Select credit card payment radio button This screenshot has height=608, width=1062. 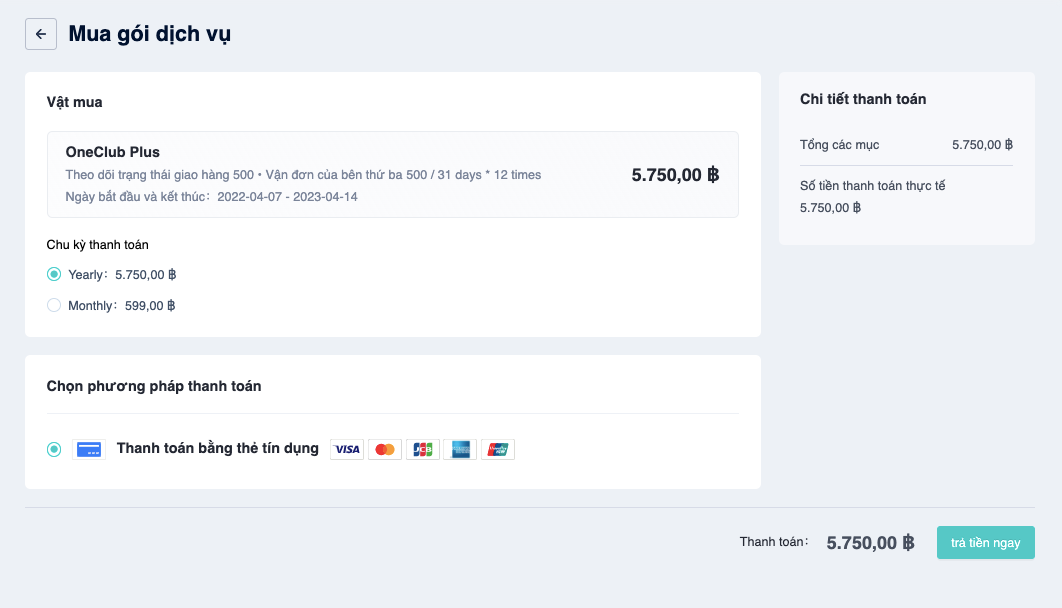(x=54, y=450)
